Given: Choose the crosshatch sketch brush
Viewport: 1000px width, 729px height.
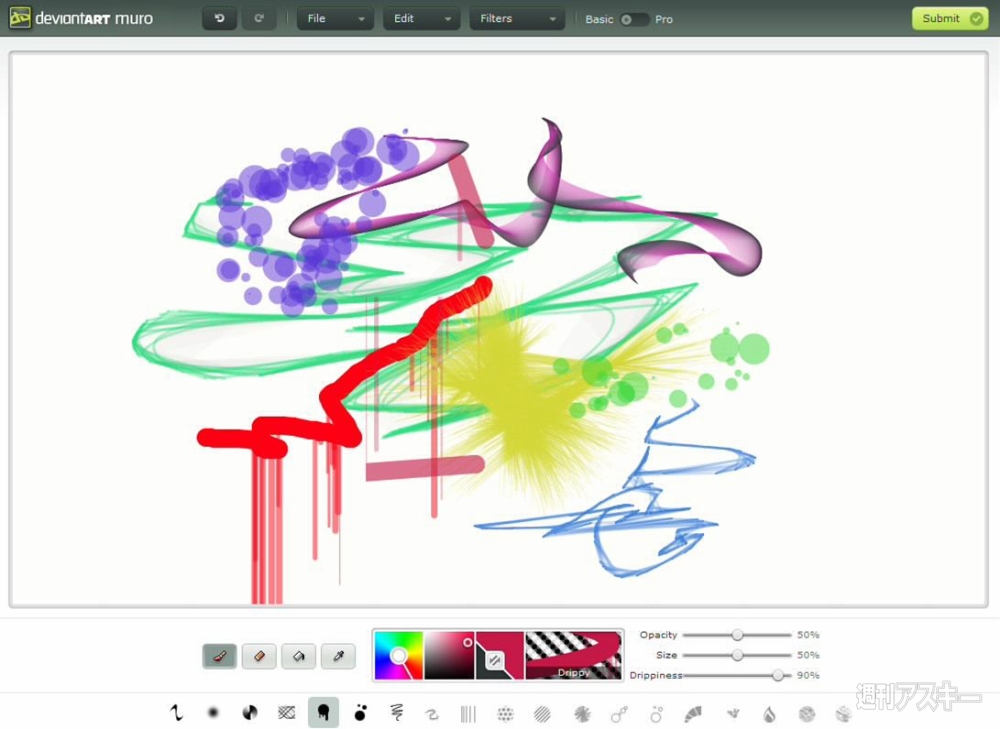Looking at the screenshot, I should click(x=286, y=712).
